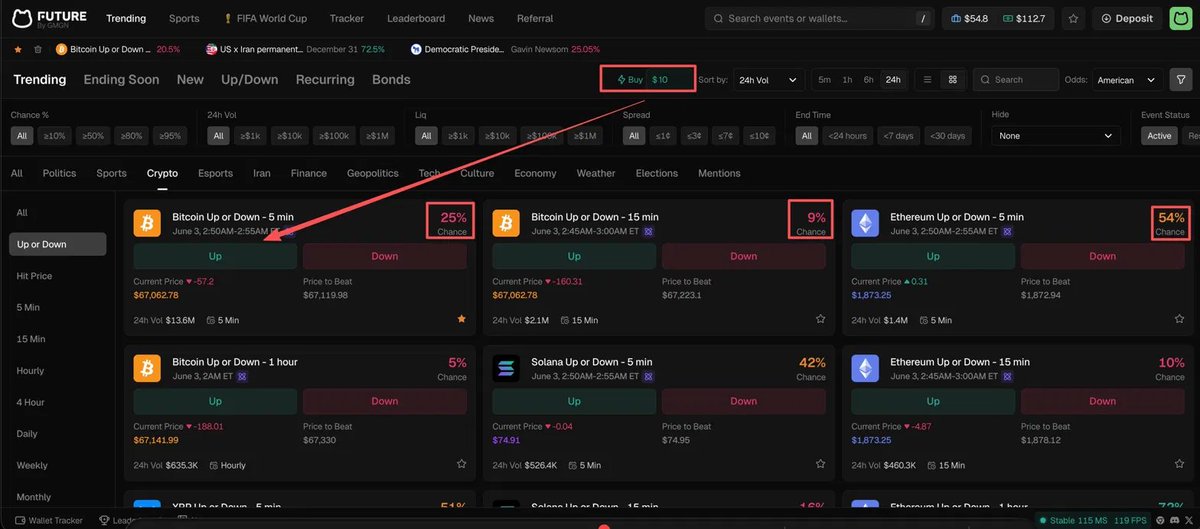Unfavorite Bitcoin Up or Down 5 min card
The height and width of the screenshot is (529, 1200).
(461, 319)
